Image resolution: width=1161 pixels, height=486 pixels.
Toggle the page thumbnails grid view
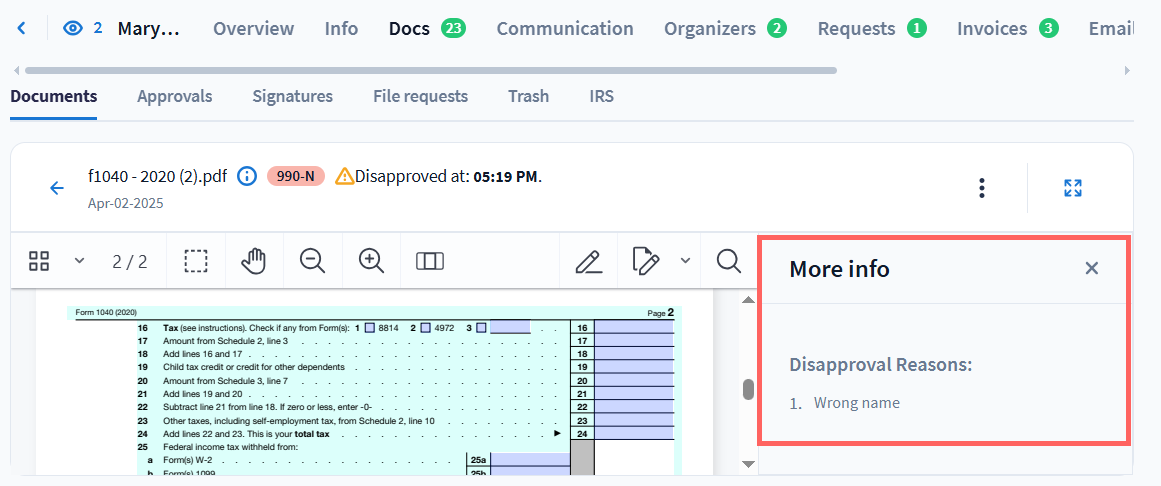tap(39, 261)
